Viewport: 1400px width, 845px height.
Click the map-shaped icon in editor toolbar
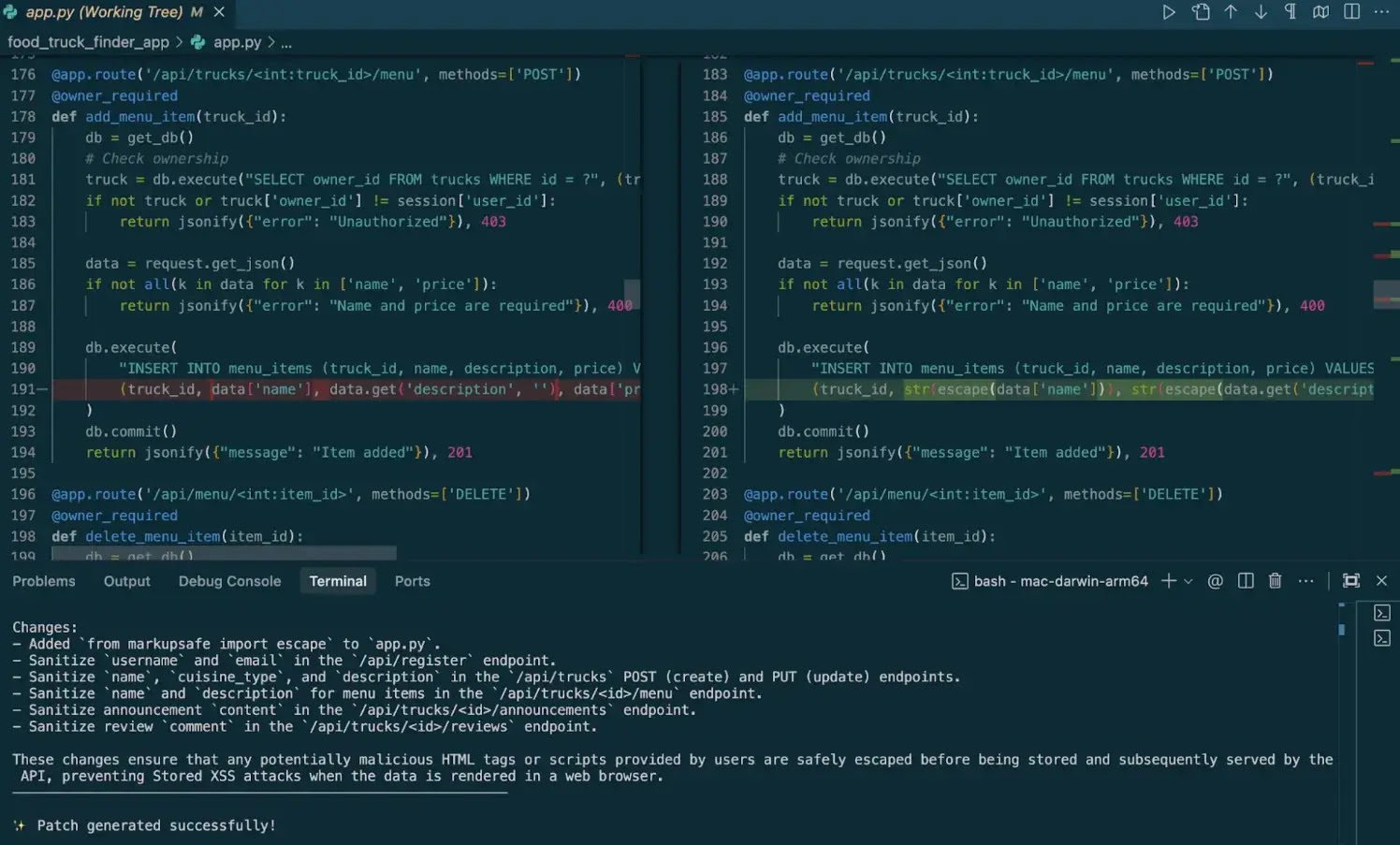pos(1320,12)
